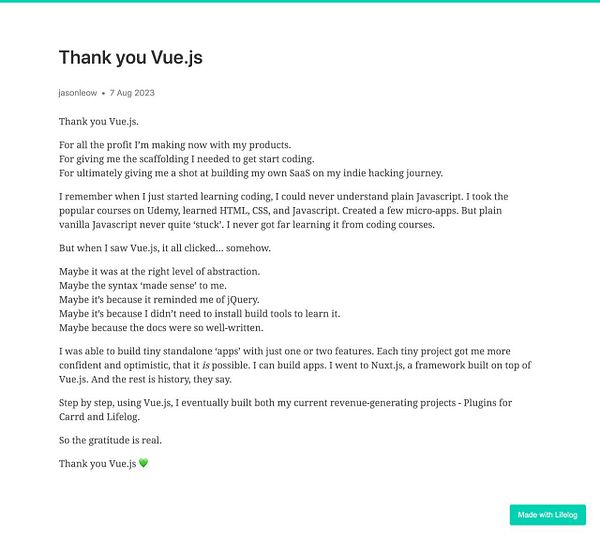The image size is (600, 537).
Task: Click the 'For all the profit' line
Action: (x=174, y=145)
